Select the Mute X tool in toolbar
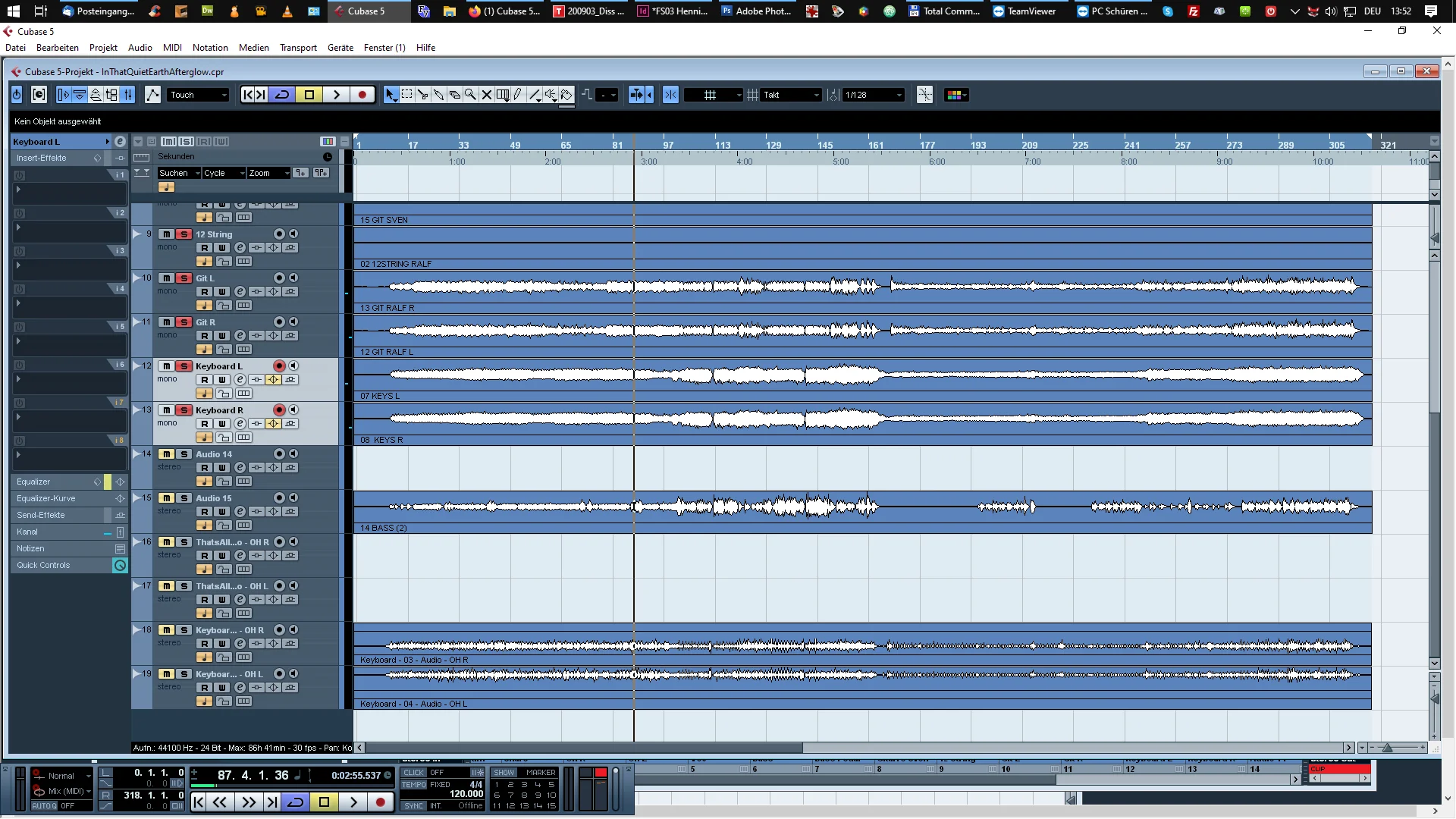Image resolution: width=1456 pixels, height=819 pixels. [x=486, y=95]
